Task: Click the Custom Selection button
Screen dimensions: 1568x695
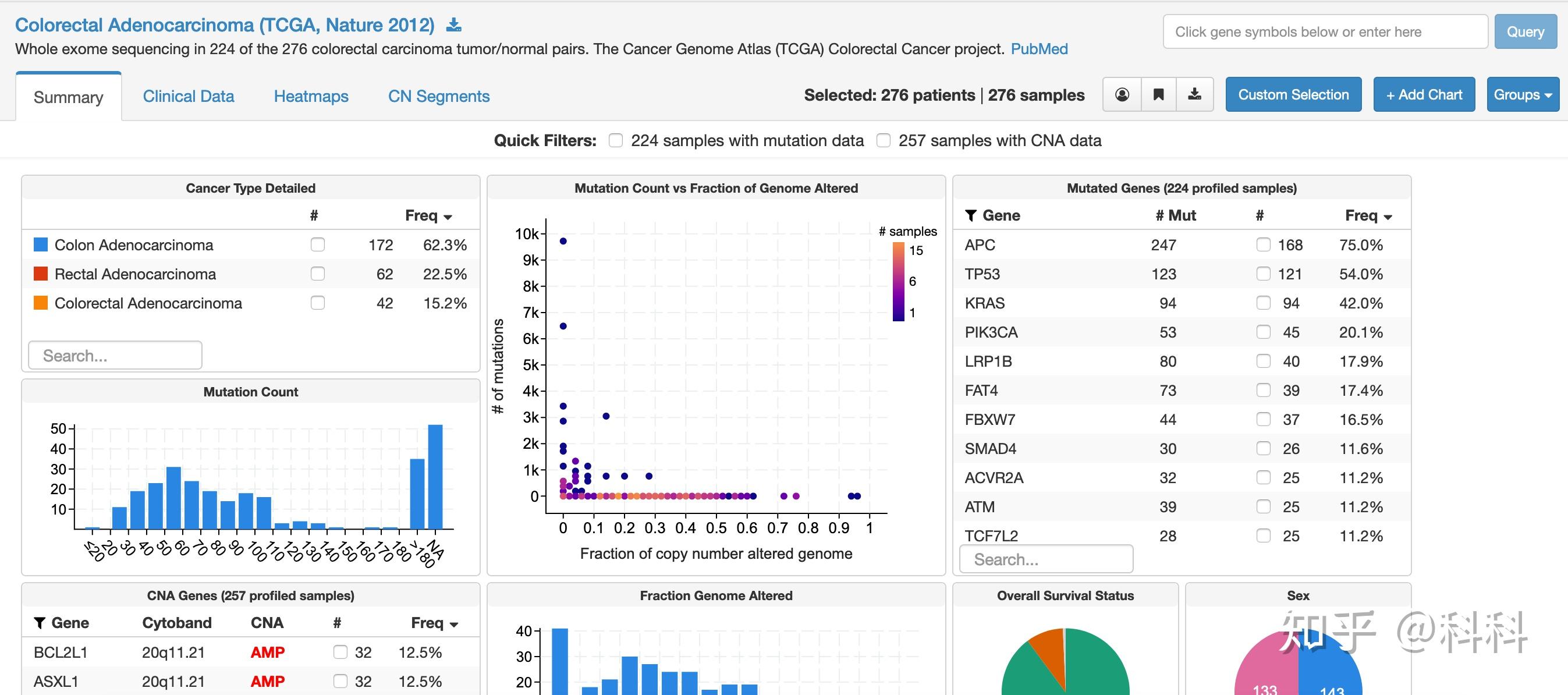Action: [1293, 94]
